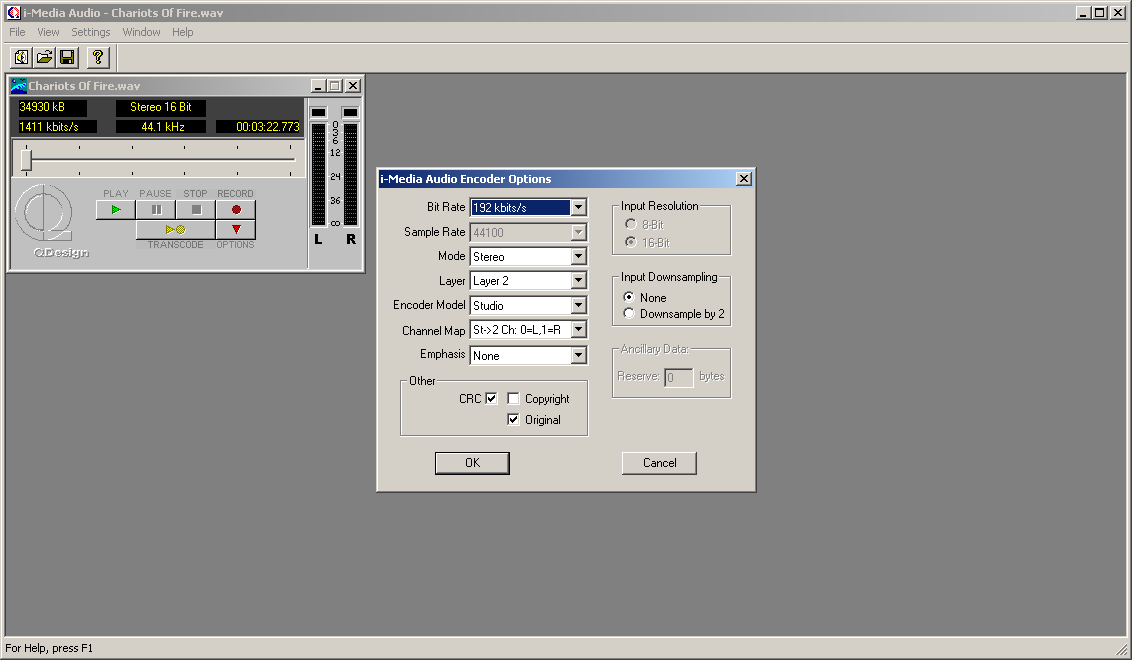The width and height of the screenshot is (1132, 660).
Task: Click the right channel level meter
Action: pos(350,174)
